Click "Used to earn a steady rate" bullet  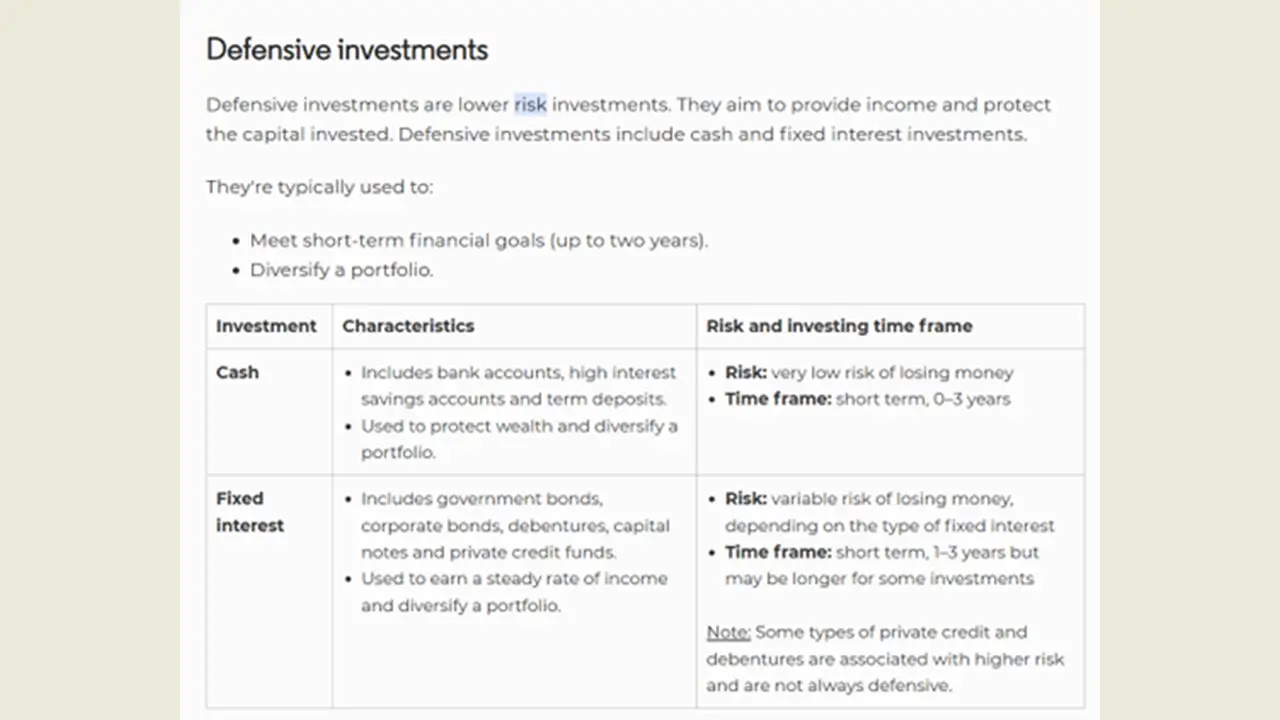tap(513, 579)
